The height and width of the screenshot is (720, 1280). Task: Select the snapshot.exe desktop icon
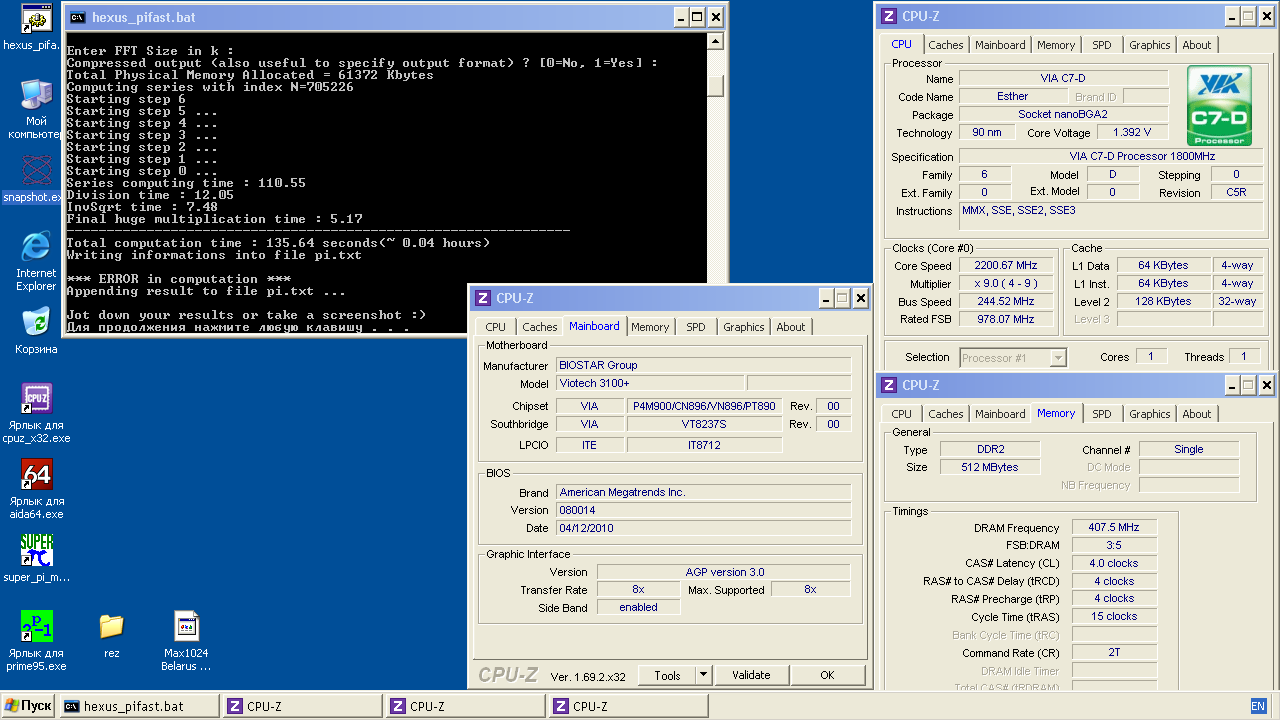point(37,171)
